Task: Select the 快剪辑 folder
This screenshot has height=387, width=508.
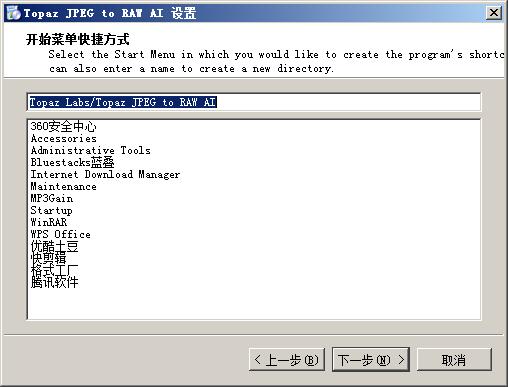Action: pos(48,258)
